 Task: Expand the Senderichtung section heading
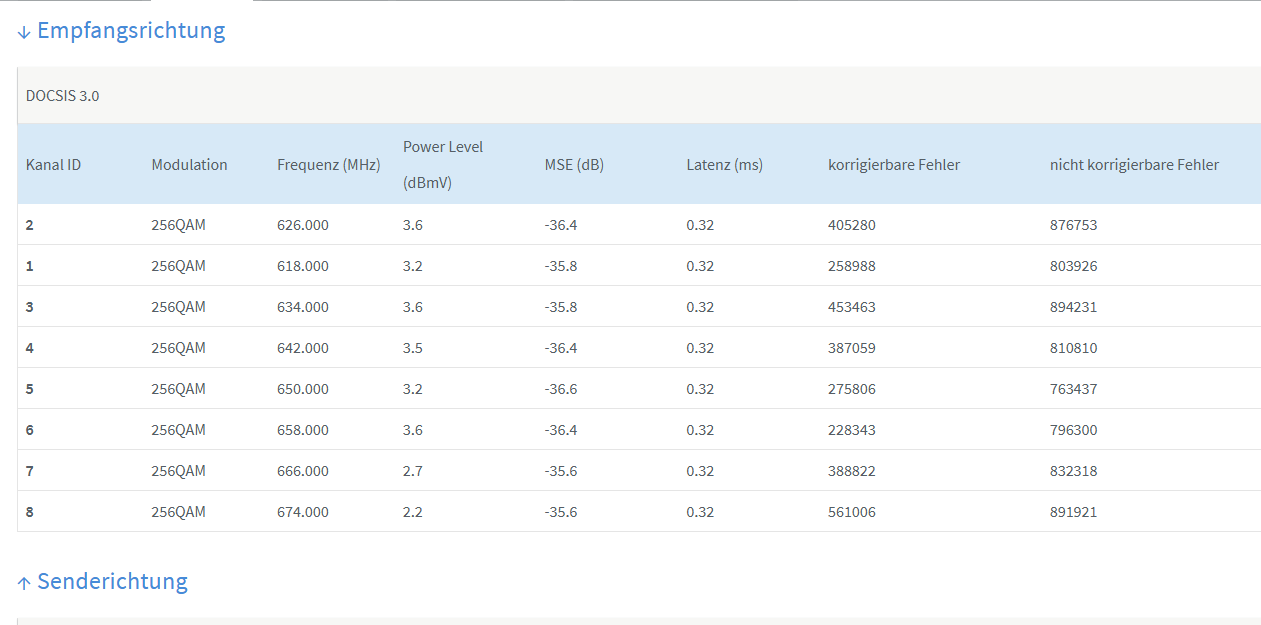tap(112, 581)
